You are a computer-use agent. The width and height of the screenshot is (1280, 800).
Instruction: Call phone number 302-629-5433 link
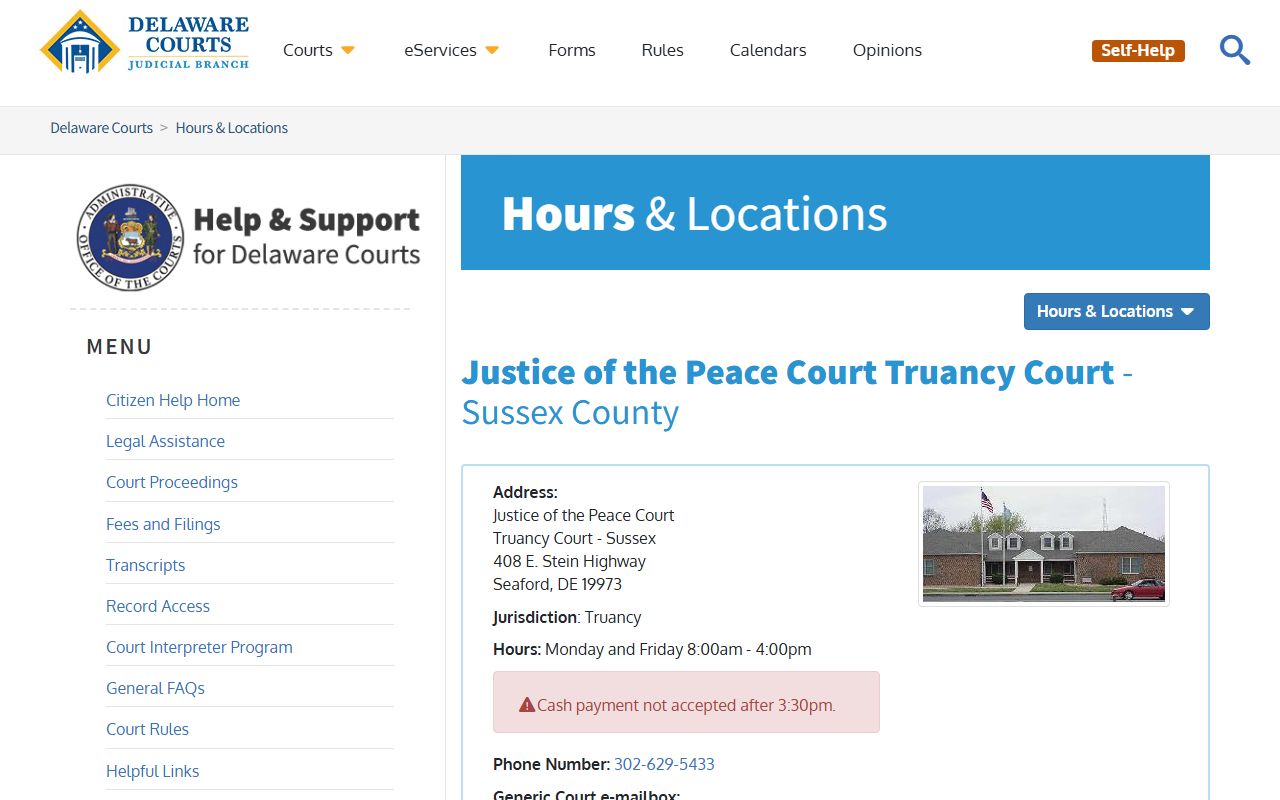(x=664, y=764)
